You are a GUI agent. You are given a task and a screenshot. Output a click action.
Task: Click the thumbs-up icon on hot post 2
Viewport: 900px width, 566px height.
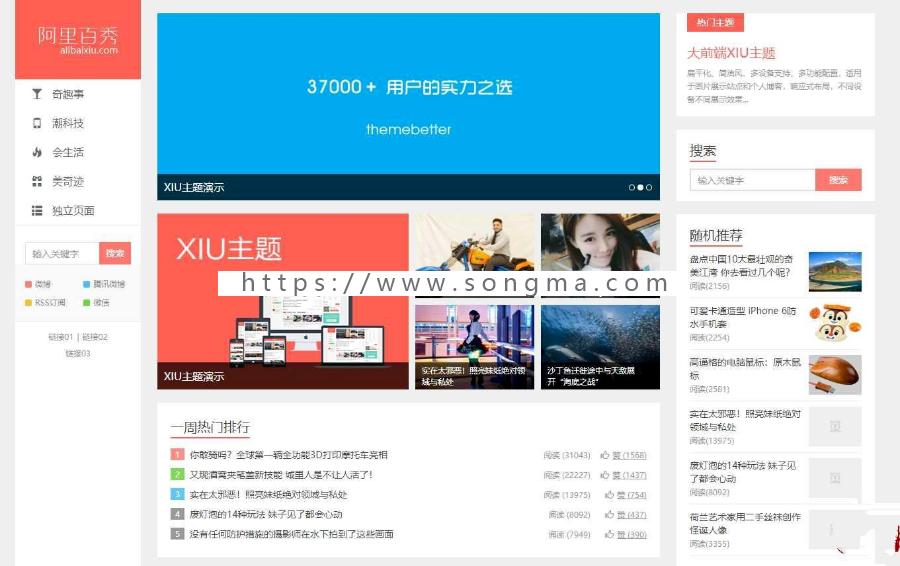click(604, 475)
